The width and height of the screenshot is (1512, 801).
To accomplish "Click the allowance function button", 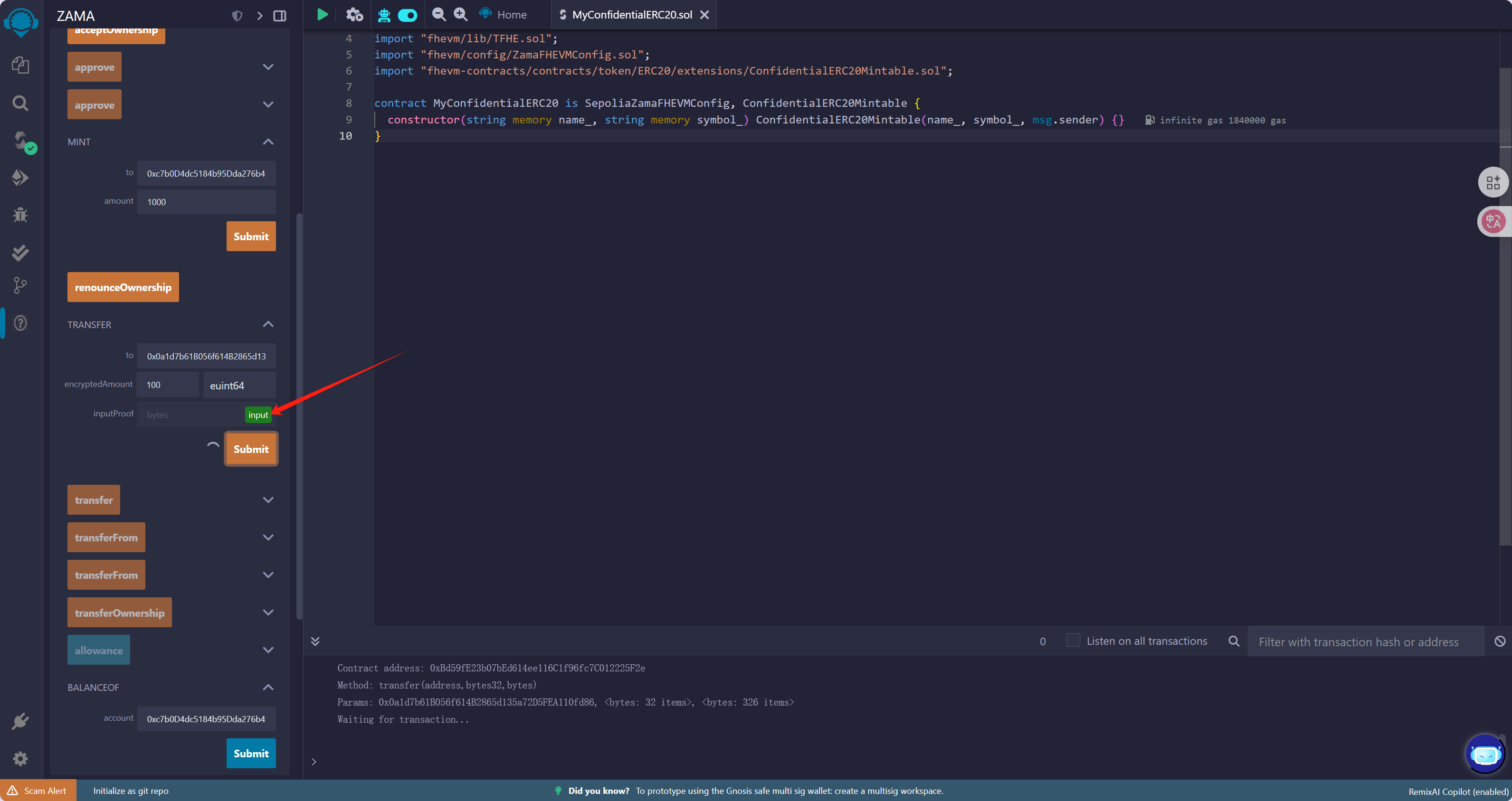I will (x=99, y=650).
